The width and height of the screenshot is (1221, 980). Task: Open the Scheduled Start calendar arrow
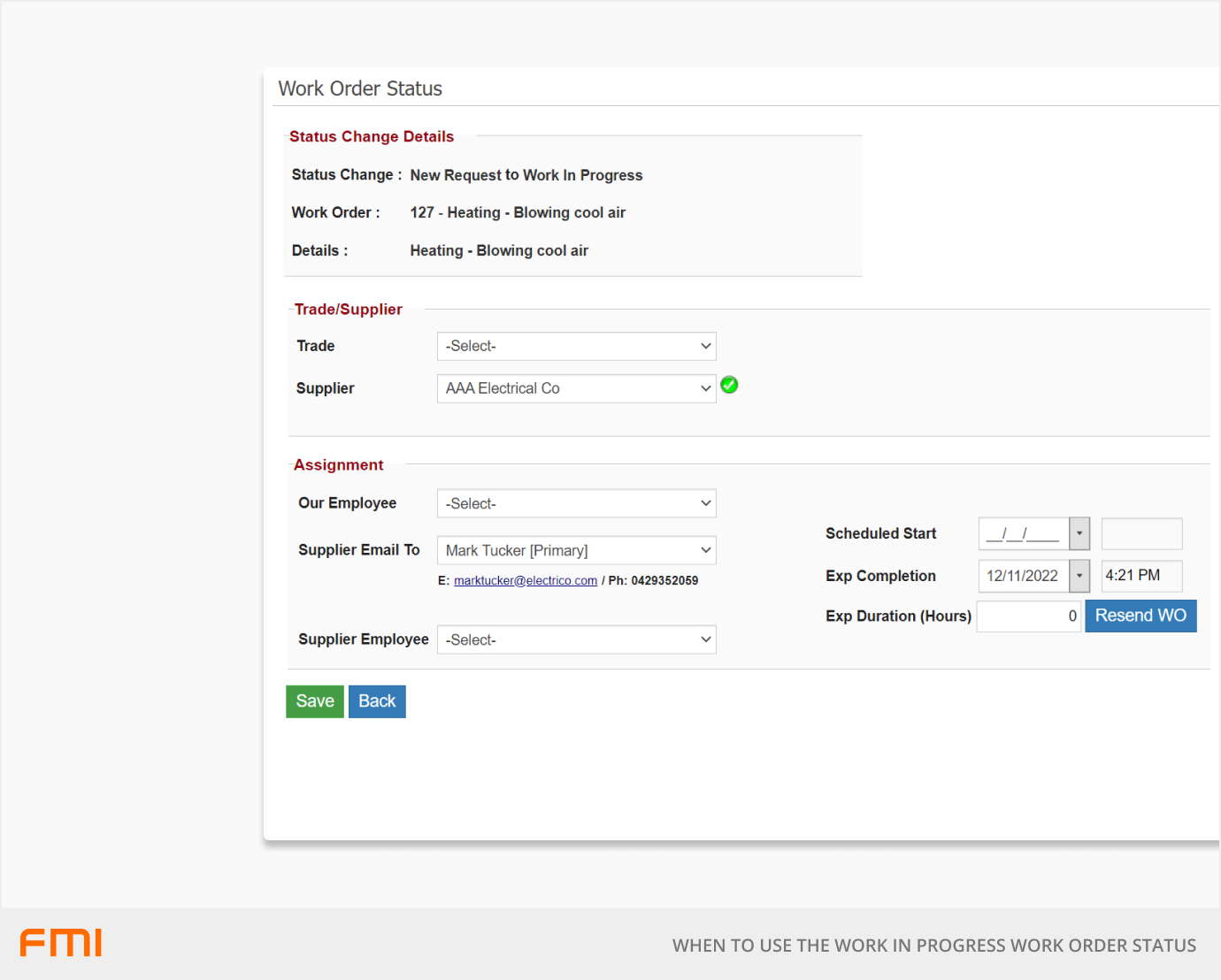[1079, 533]
